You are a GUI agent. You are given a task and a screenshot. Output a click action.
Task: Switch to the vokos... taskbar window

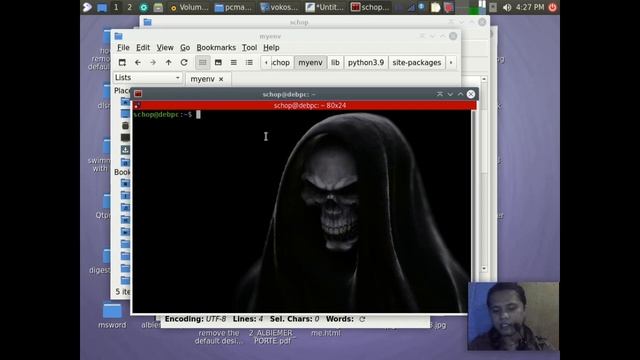280,7
